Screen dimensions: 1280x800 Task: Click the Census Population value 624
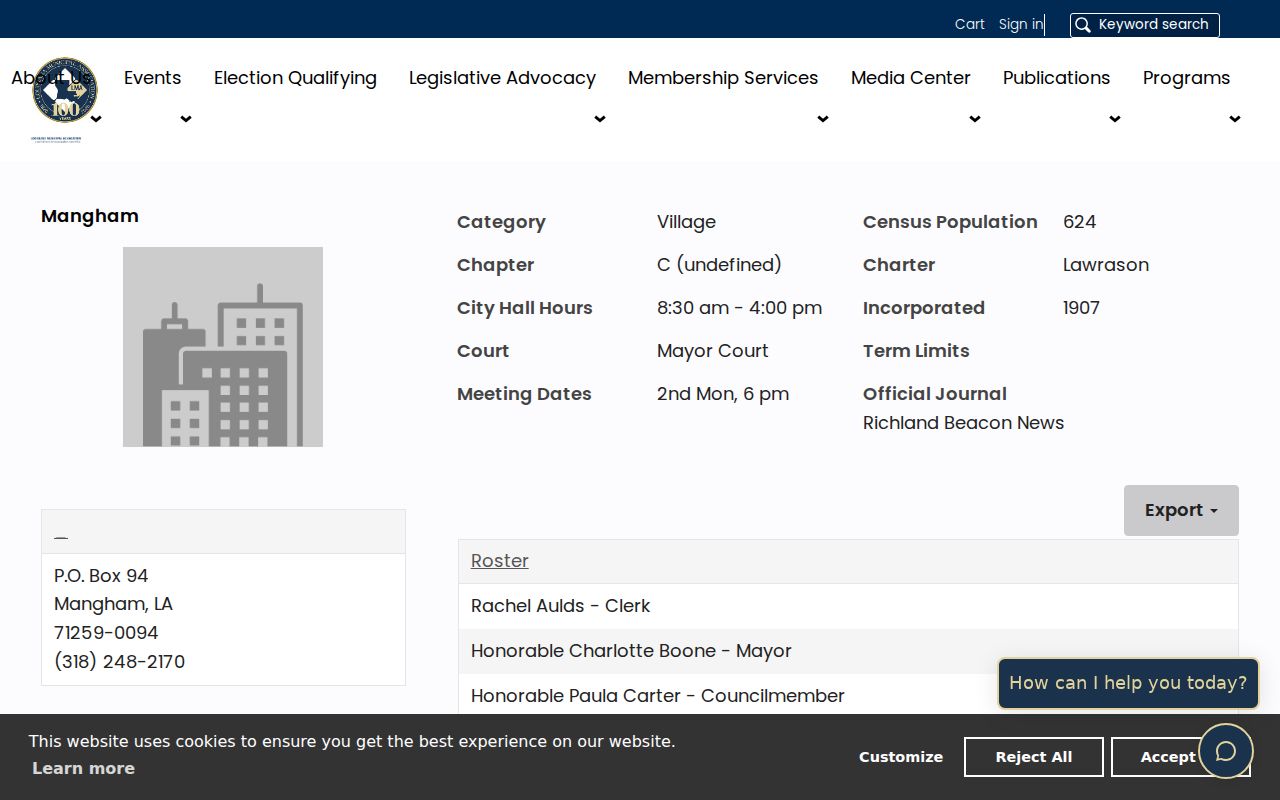click(1080, 222)
